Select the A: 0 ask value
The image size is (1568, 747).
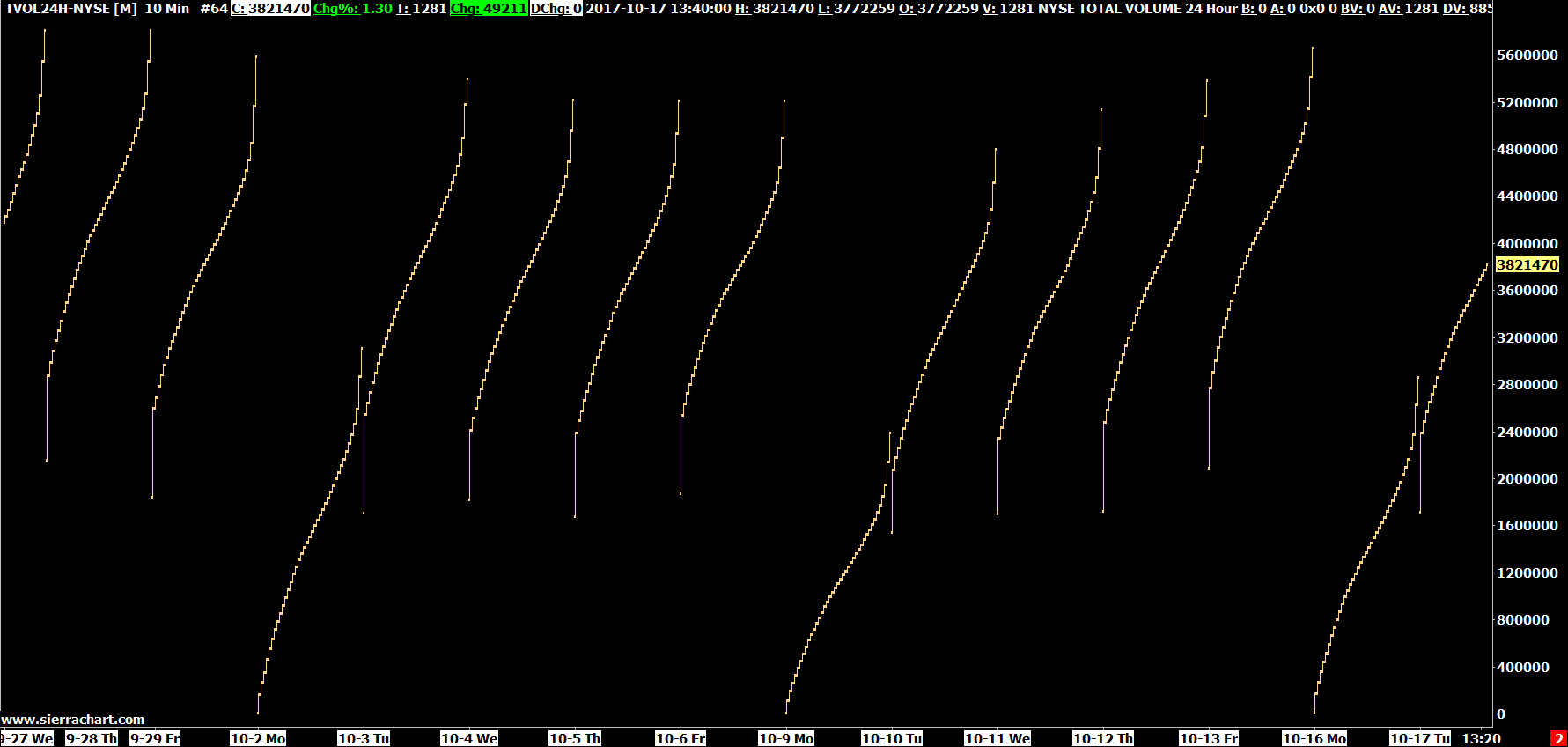pyautogui.click(x=1284, y=9)
